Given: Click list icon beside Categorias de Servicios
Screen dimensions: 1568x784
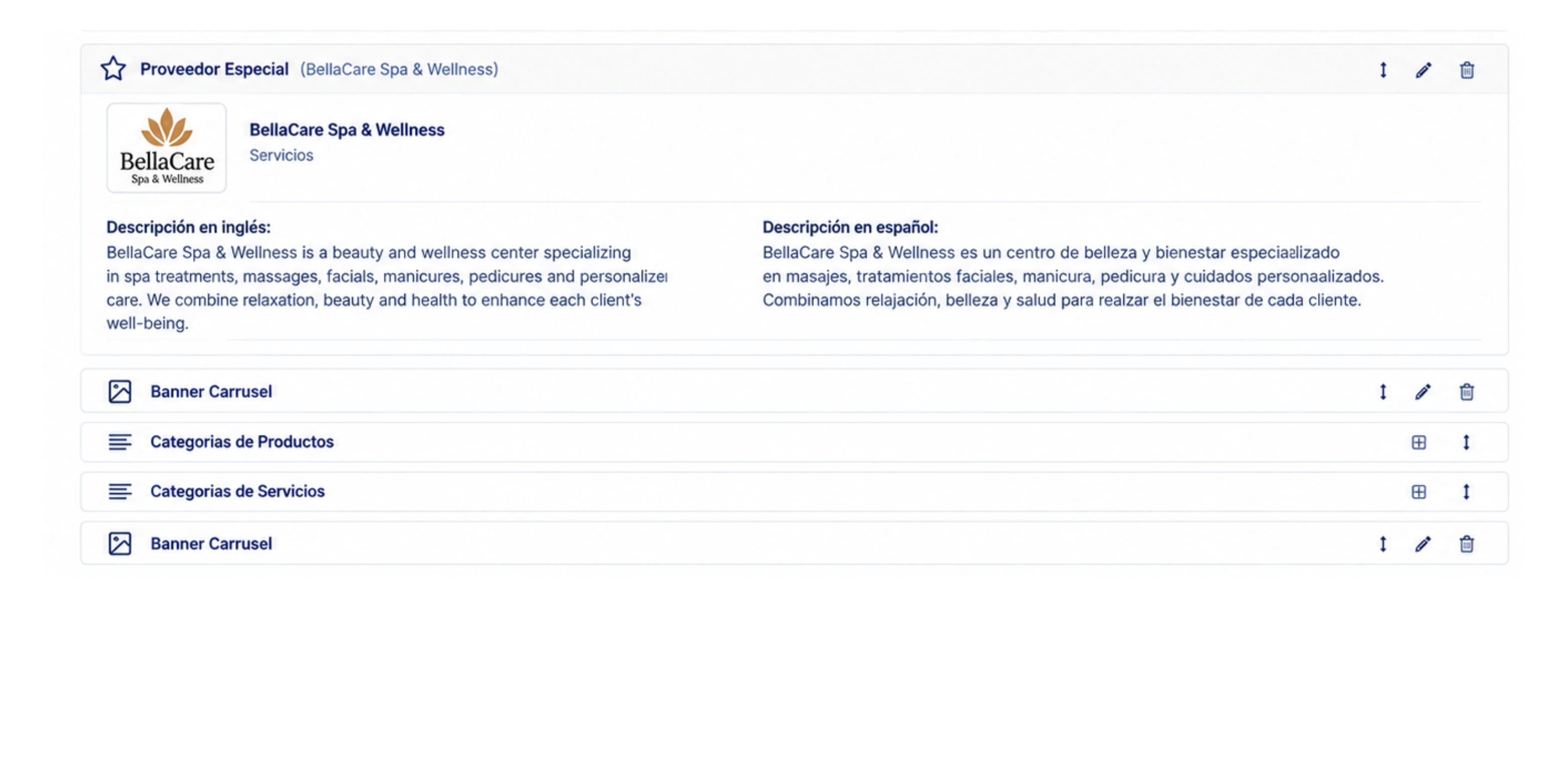Looking at the screenshot, I should (x=120, y=491).
